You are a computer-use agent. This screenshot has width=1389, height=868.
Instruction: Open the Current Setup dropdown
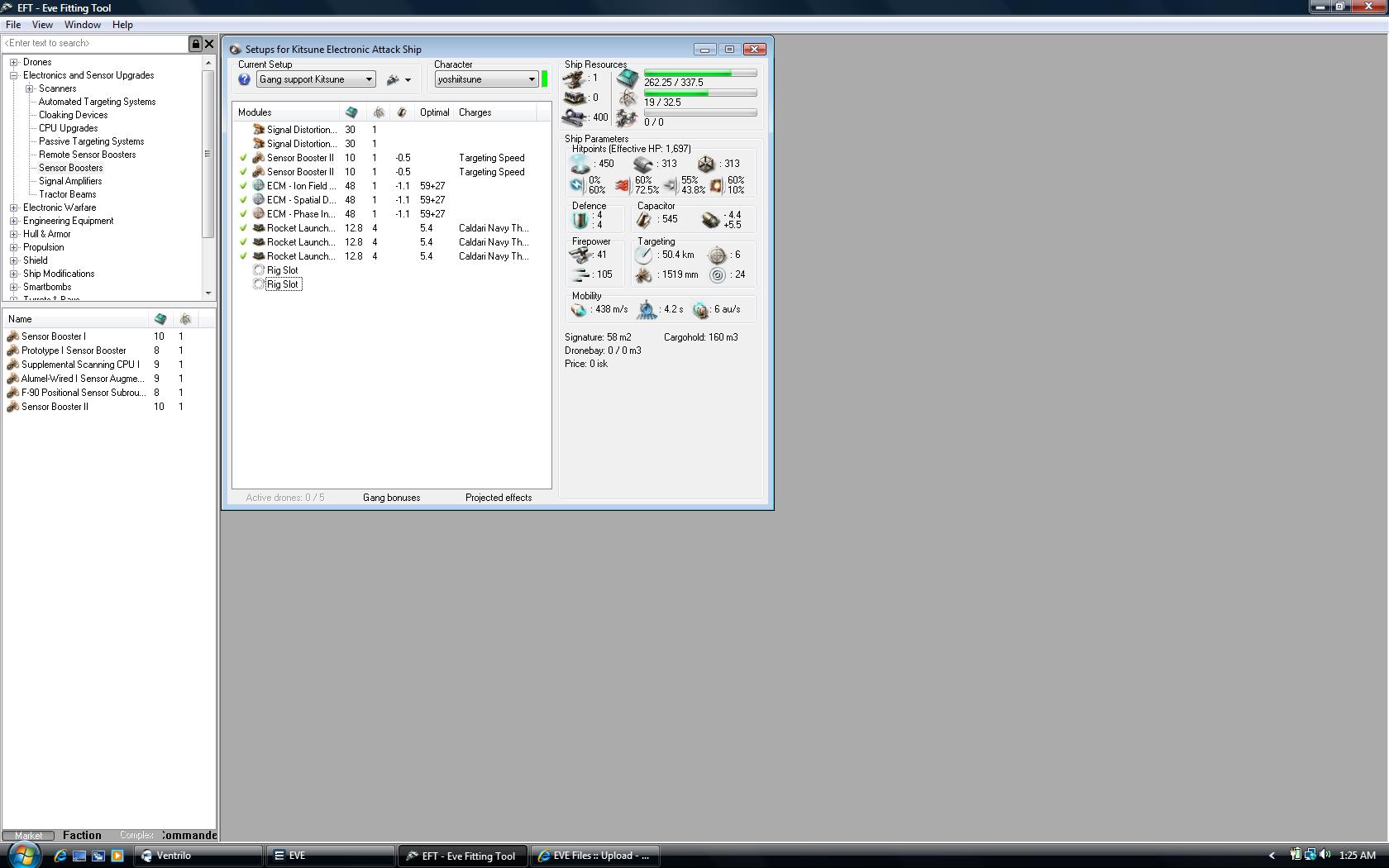pos(316,79)
